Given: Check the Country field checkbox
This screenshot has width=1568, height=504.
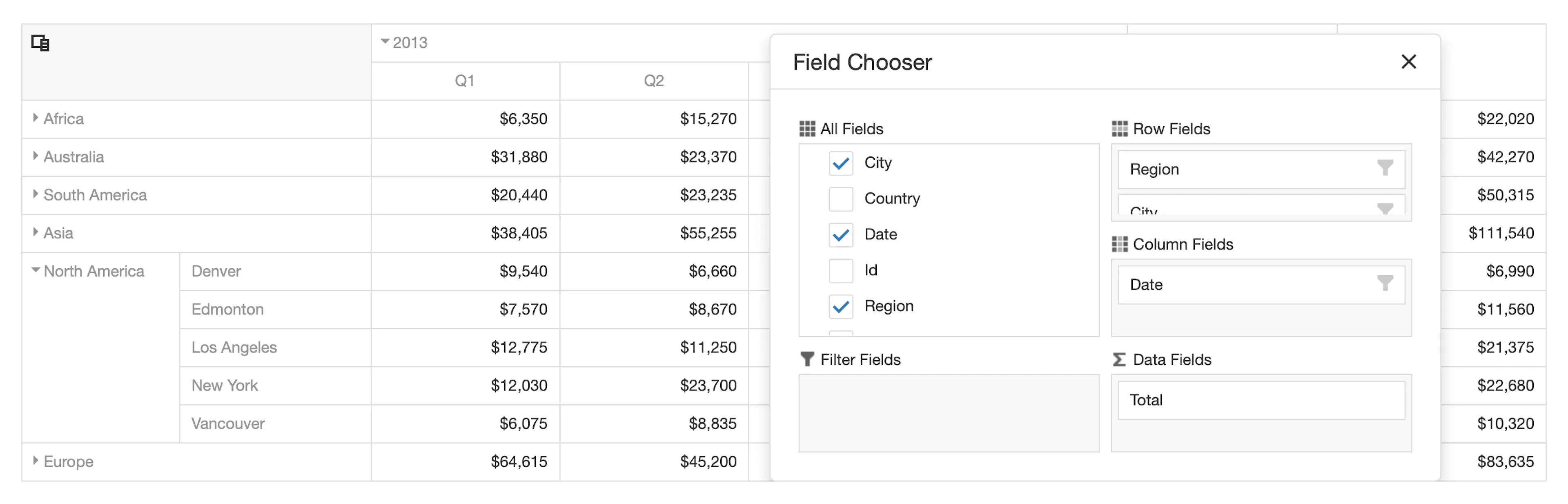Looking at the screenshot, I should (841, 199).
